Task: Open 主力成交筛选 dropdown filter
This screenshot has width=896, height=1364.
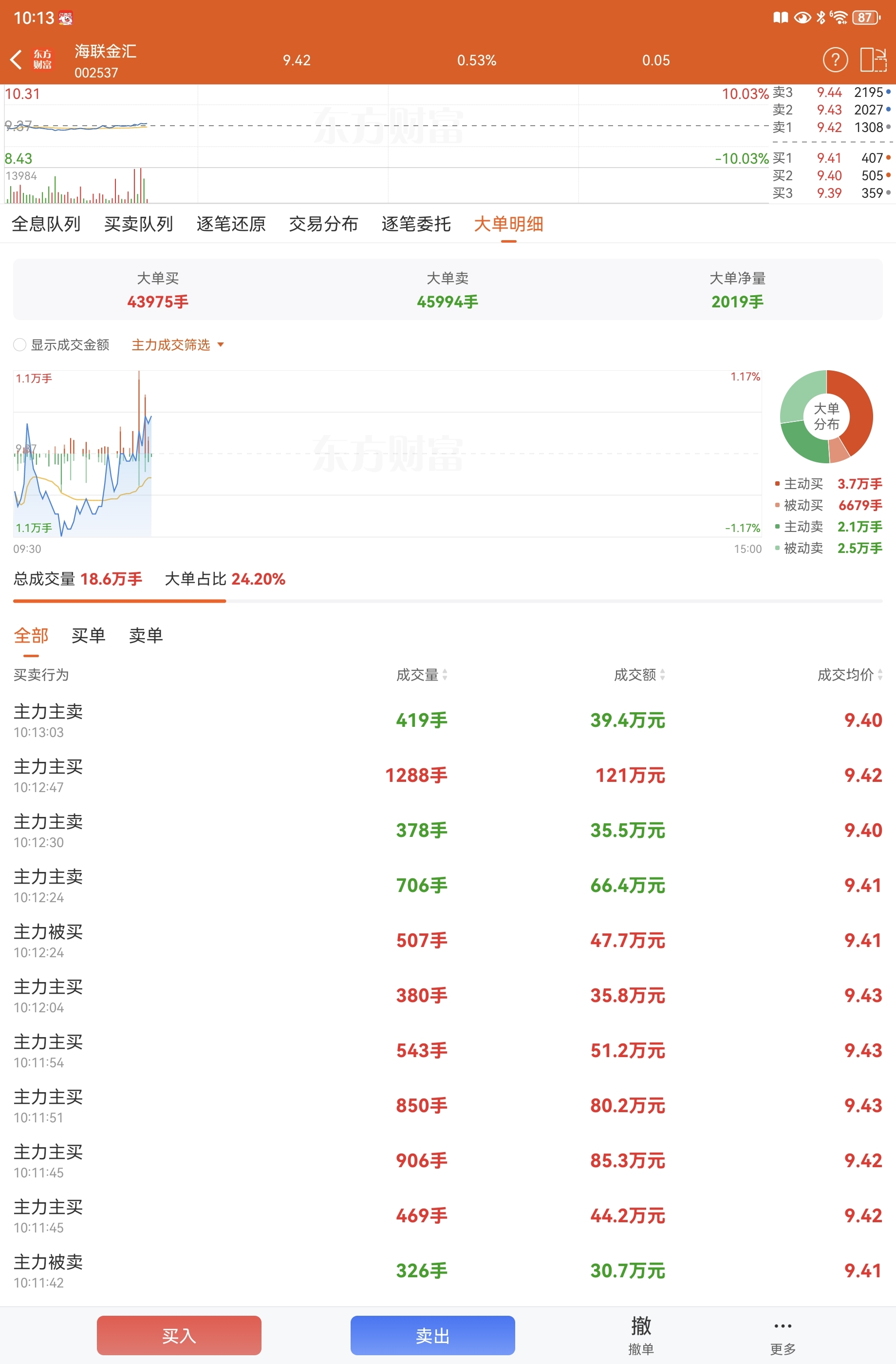Action: tap(178, 345)
